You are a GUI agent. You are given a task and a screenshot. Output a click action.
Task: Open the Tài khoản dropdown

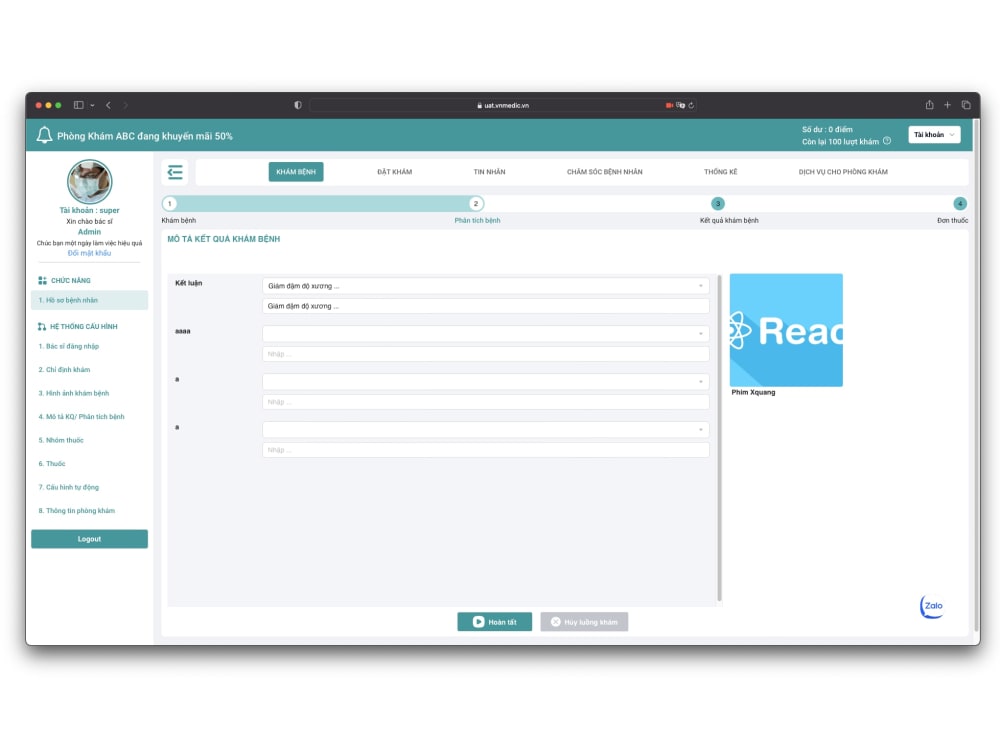click(x=934, y=135)
